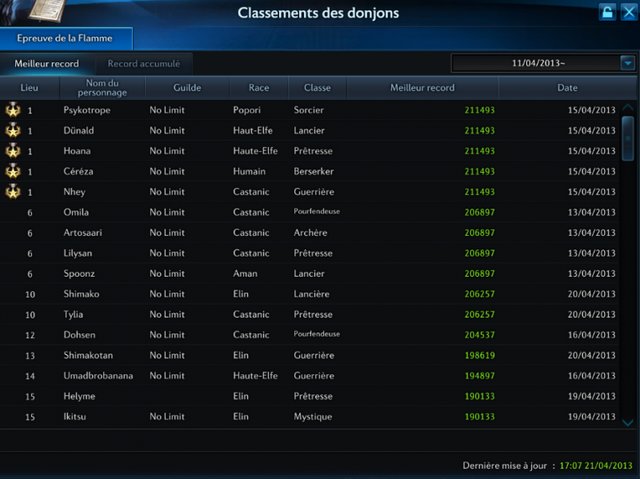Toggle the window lock icon
This screenshot has width=640, height=479.
606,12
